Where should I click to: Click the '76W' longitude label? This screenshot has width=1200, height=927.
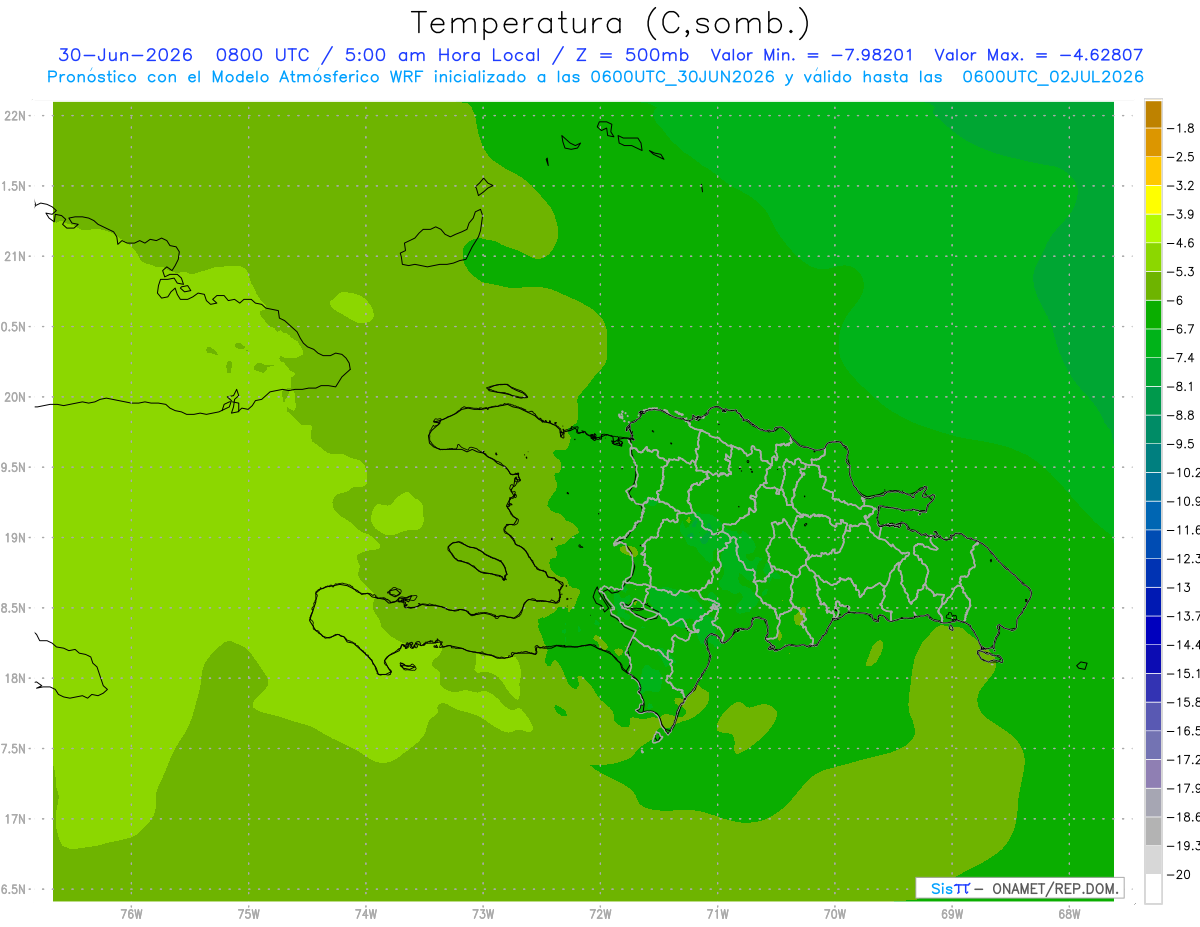(x=131, y=913)
